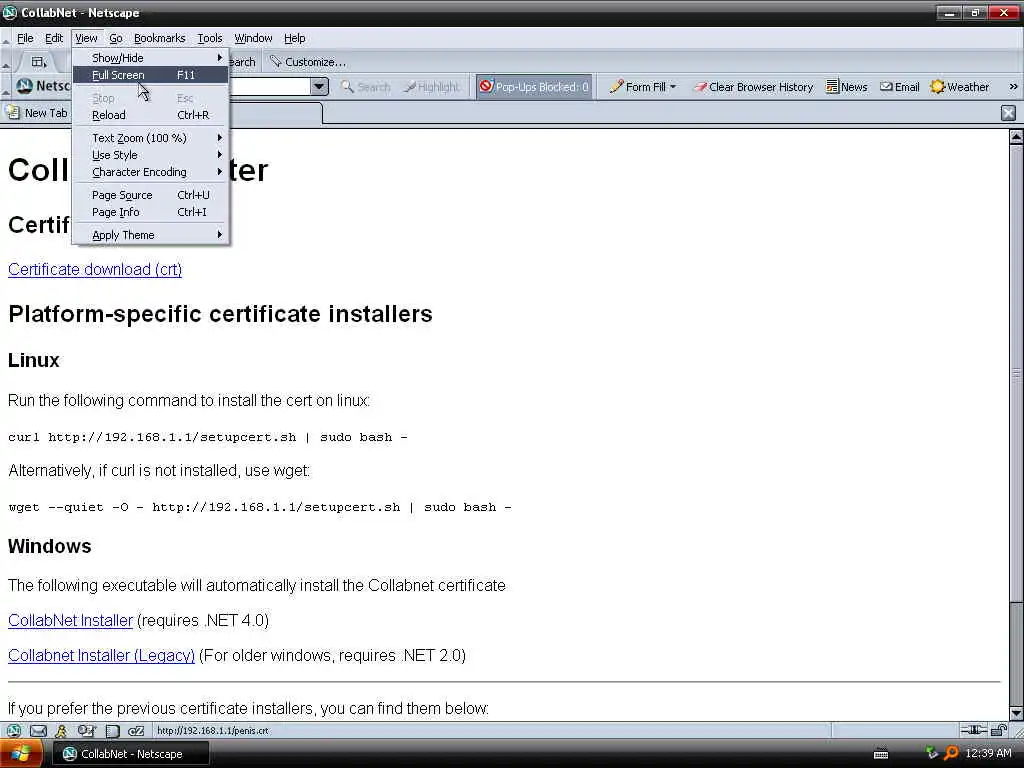The image size is (1024, 768).
Task: Open the Form Fill dropdown arrow
Action: [673, 87]
